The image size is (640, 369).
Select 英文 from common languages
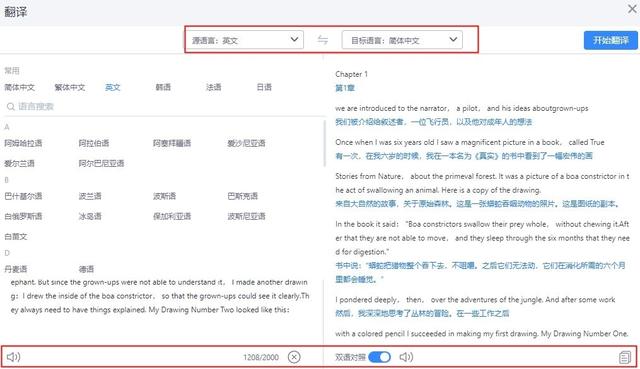coord(113,87)
